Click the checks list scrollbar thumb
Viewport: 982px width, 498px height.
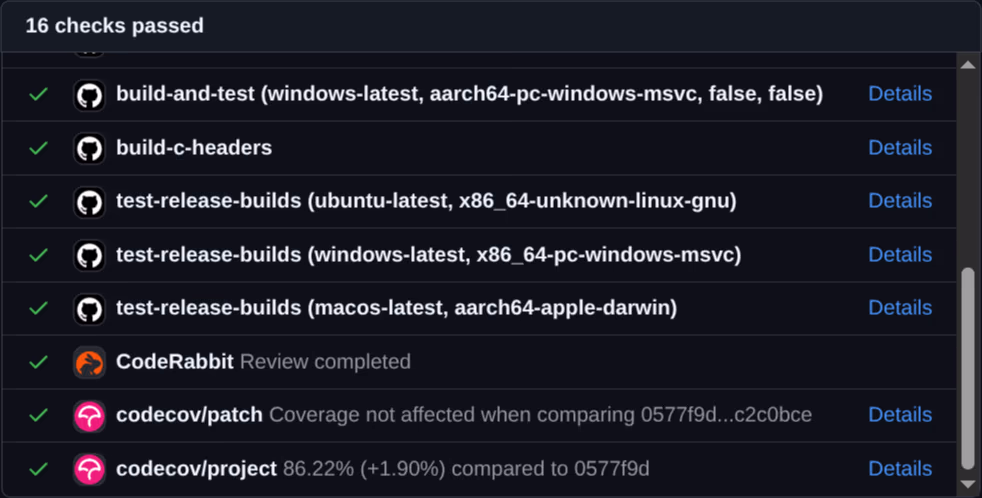pos(967,366)
